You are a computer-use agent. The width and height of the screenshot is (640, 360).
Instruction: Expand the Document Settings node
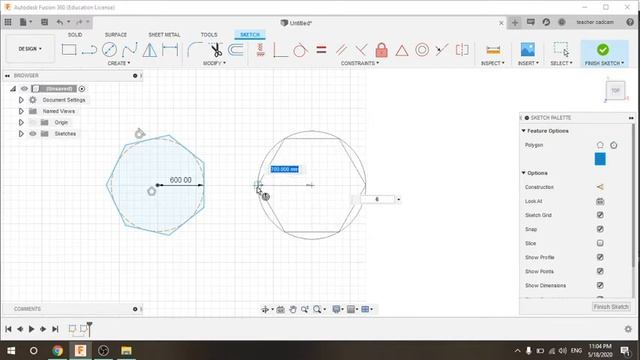tap(21, 100)
